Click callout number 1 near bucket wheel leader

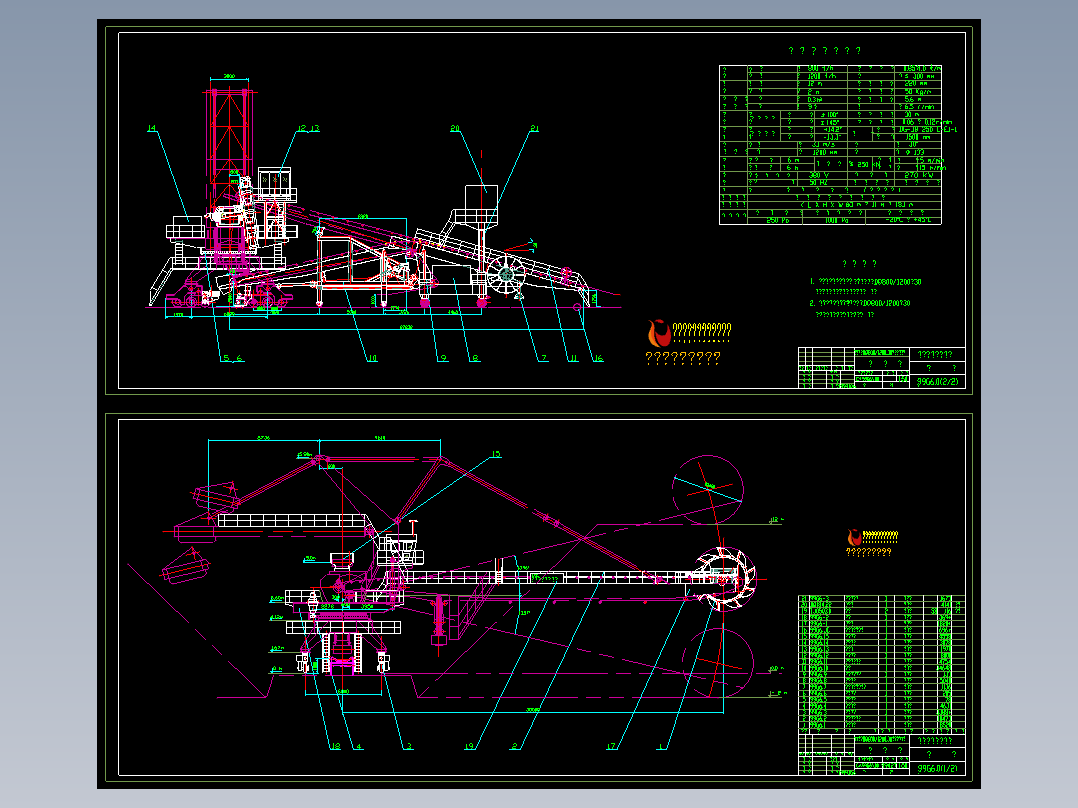(662, 746)
